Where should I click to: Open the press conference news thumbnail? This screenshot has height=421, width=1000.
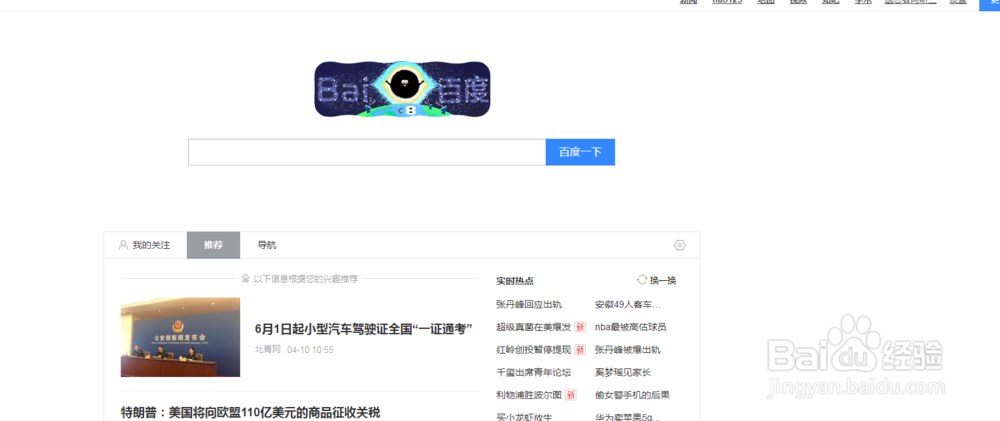180,337
